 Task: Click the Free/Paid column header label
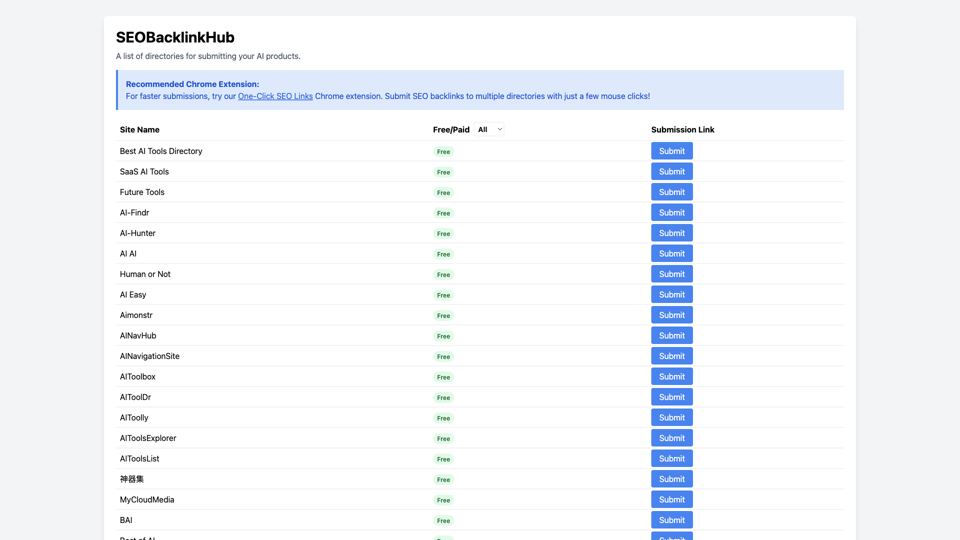451,130
